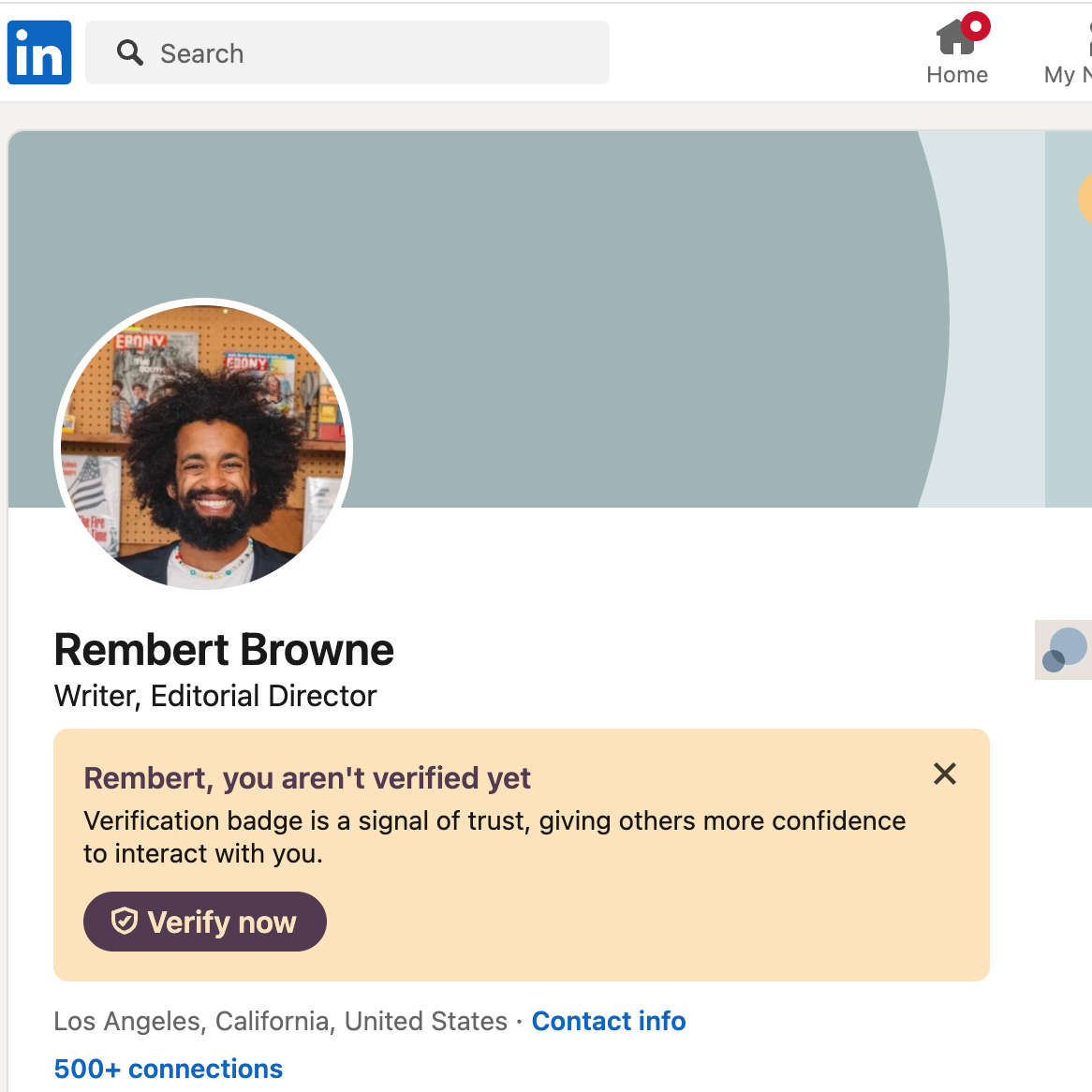Select the Home navigation label

click(956, 75)
